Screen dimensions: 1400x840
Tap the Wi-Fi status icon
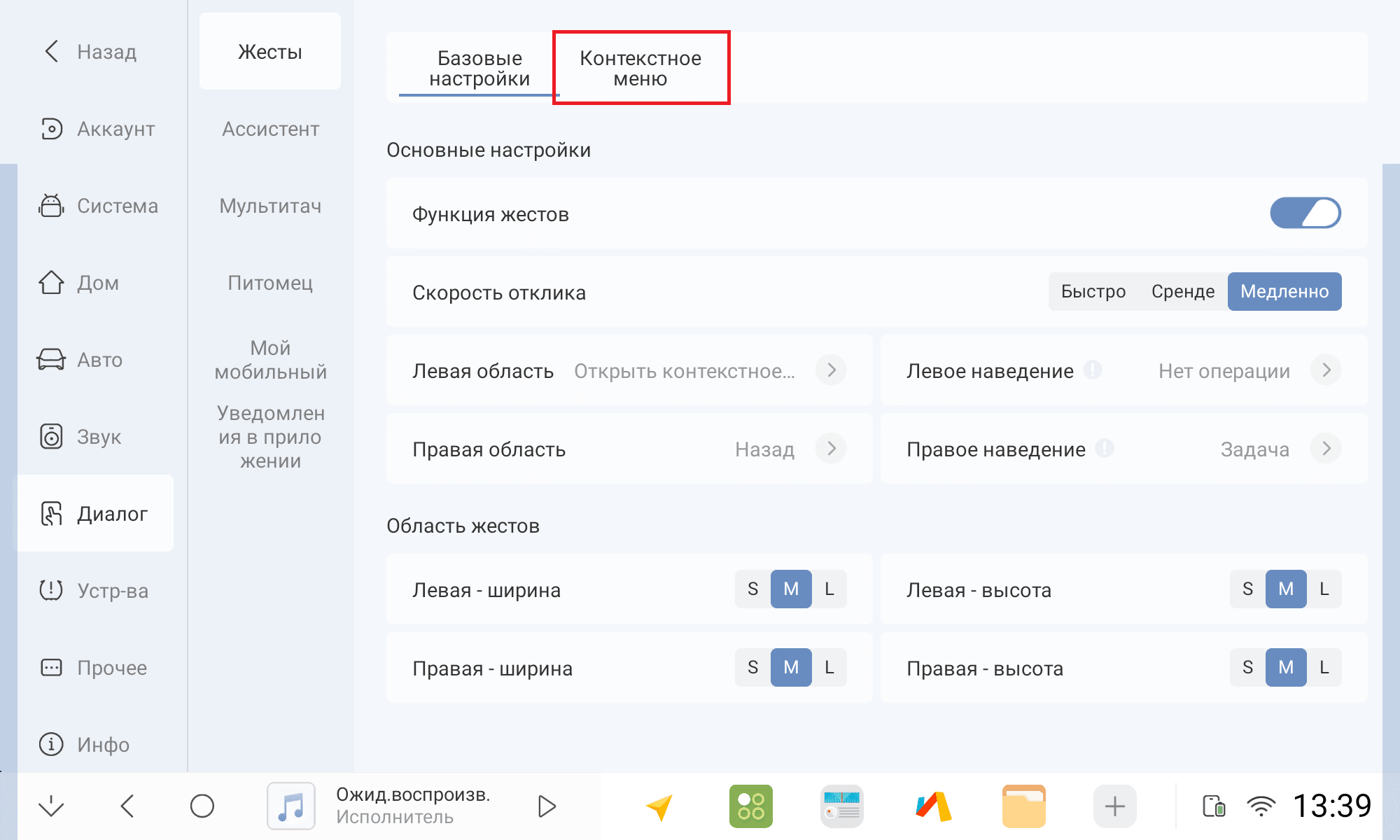coord(1261,806)
